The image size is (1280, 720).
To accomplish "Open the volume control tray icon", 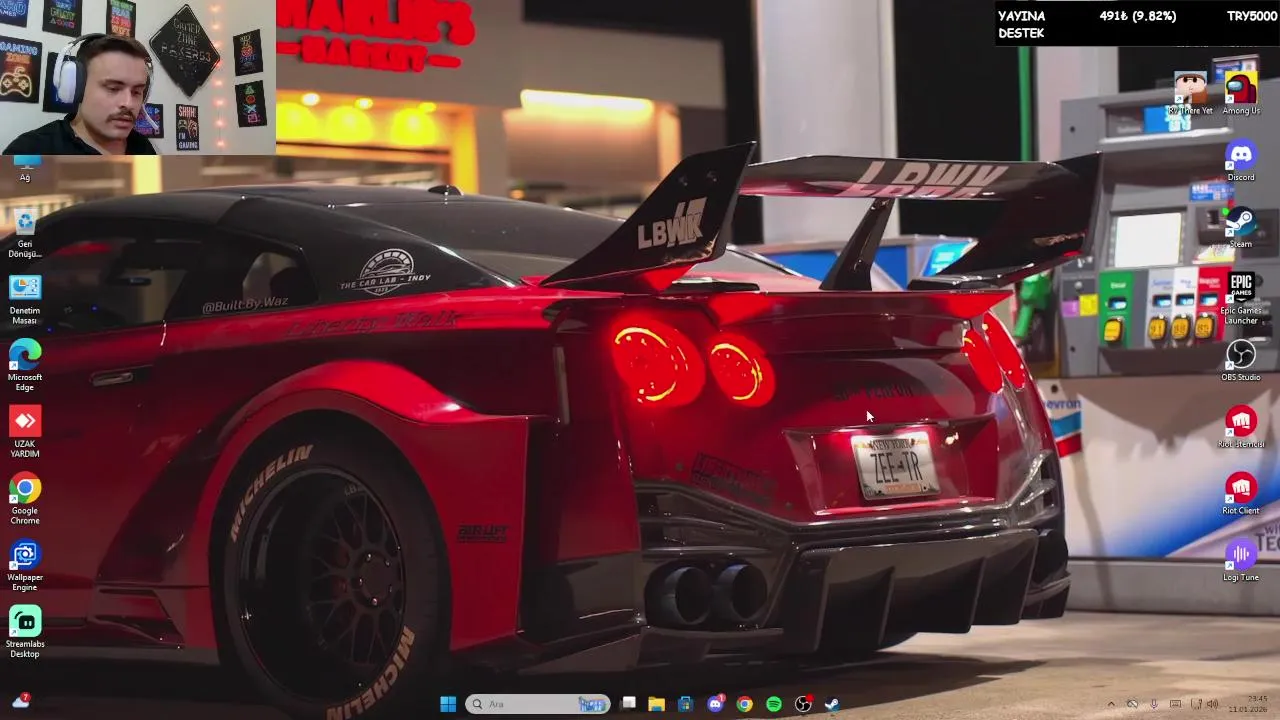I will 1212,704.
